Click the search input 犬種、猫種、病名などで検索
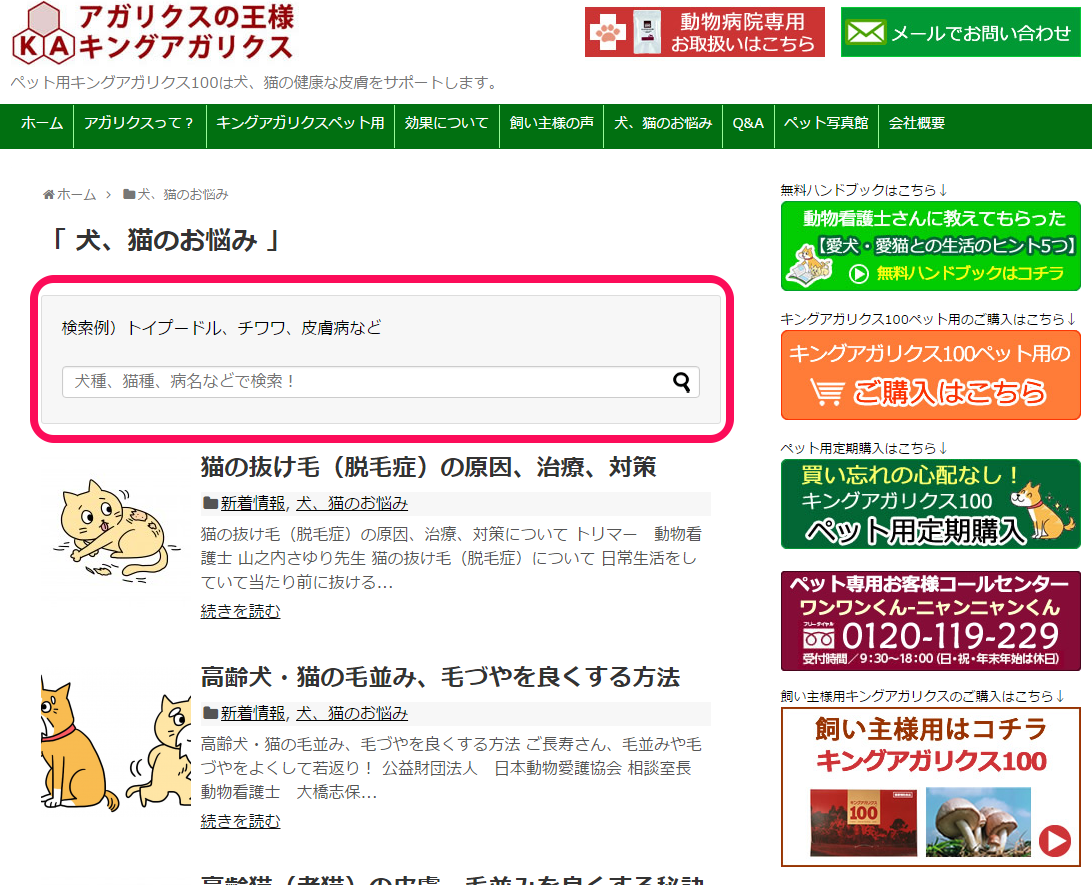1092x885 pixels. point(380,382)
